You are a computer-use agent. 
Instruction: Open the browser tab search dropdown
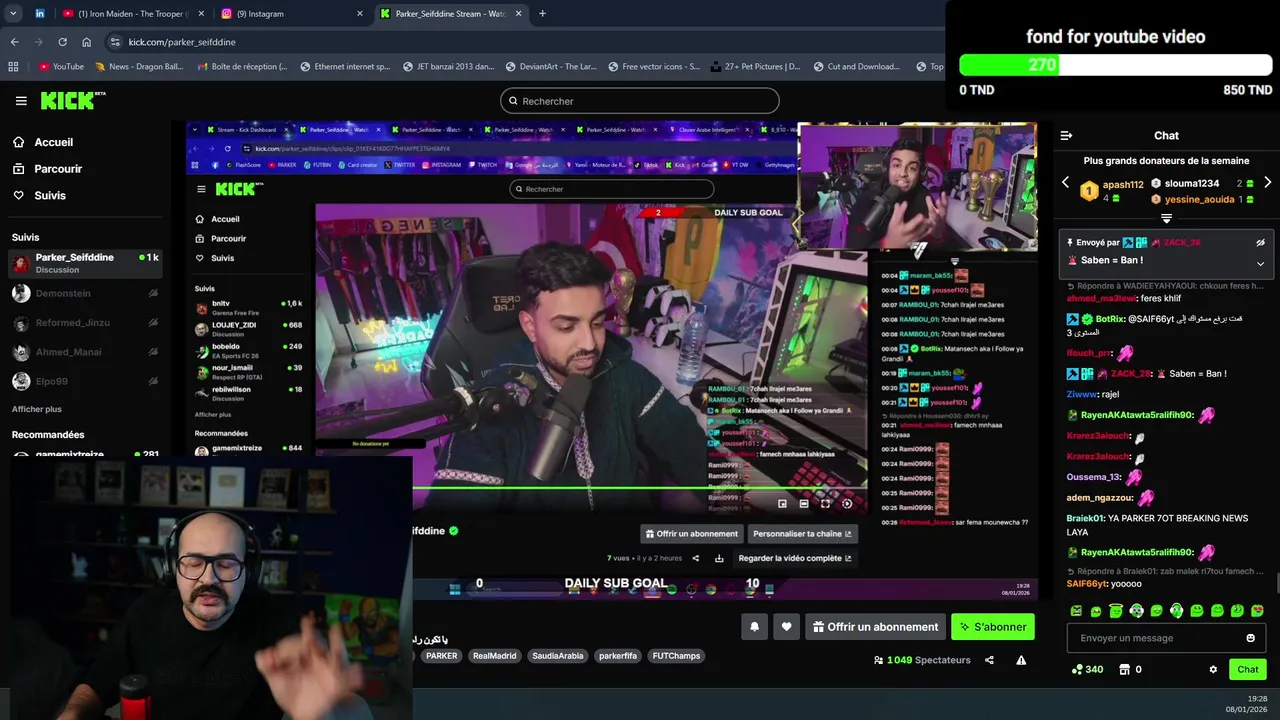(x=13, y=14)
